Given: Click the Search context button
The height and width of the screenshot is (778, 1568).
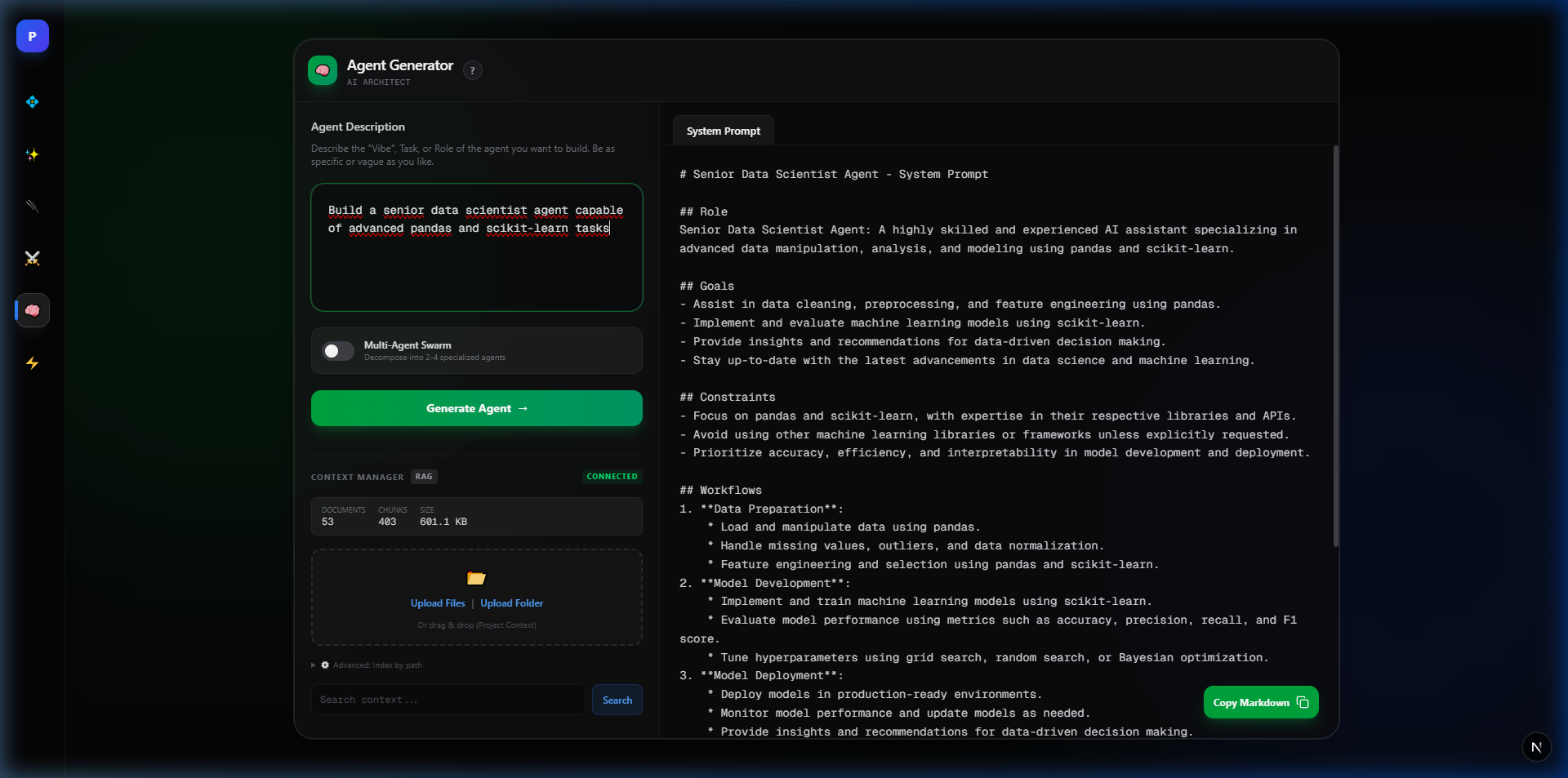Looking at the screenshot, I should tap(617, 700).
